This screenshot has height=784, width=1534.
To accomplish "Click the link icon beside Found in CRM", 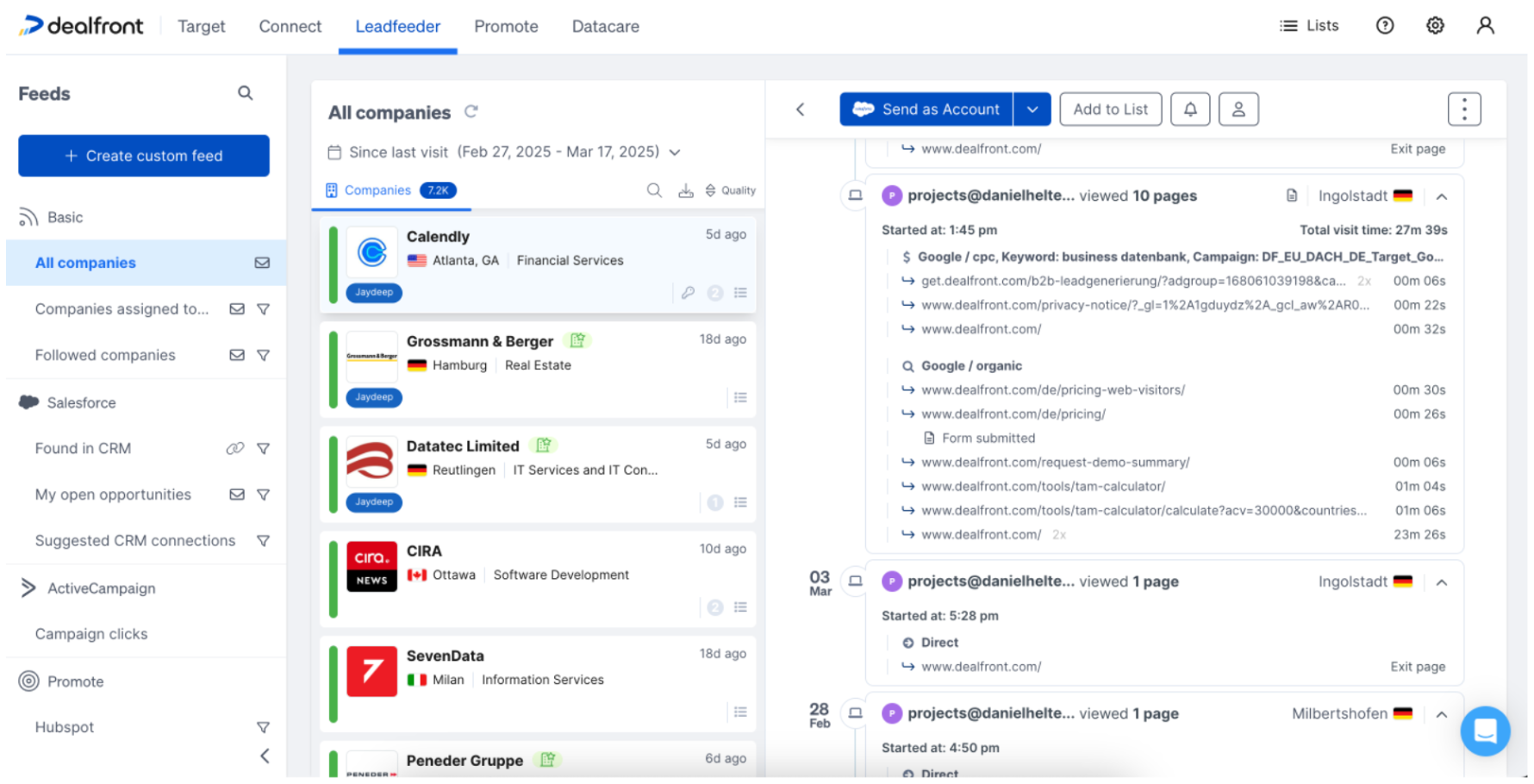I will click(235, 448).
